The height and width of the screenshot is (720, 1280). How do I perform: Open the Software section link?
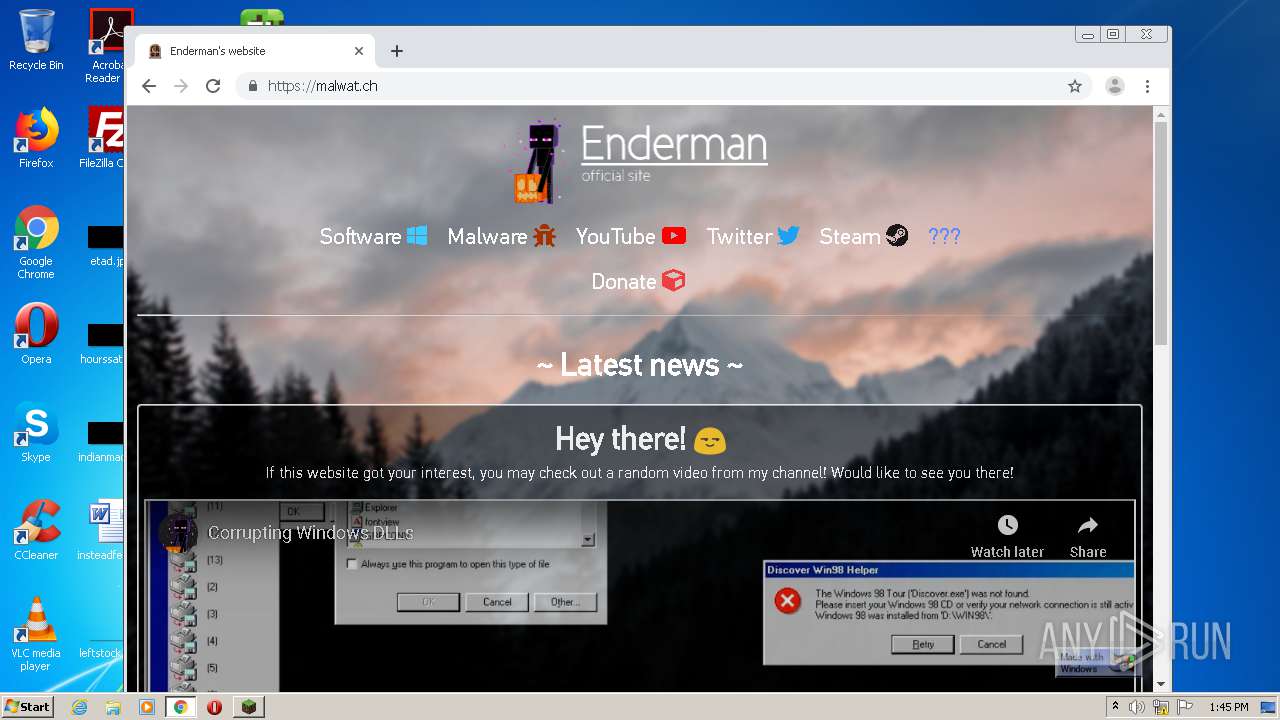point(374,236)
